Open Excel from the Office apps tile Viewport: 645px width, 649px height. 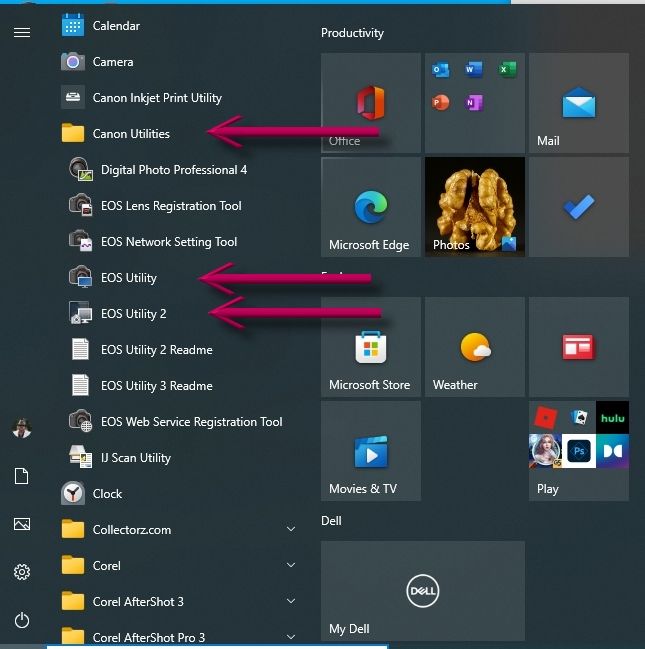(x=507, y=69)
